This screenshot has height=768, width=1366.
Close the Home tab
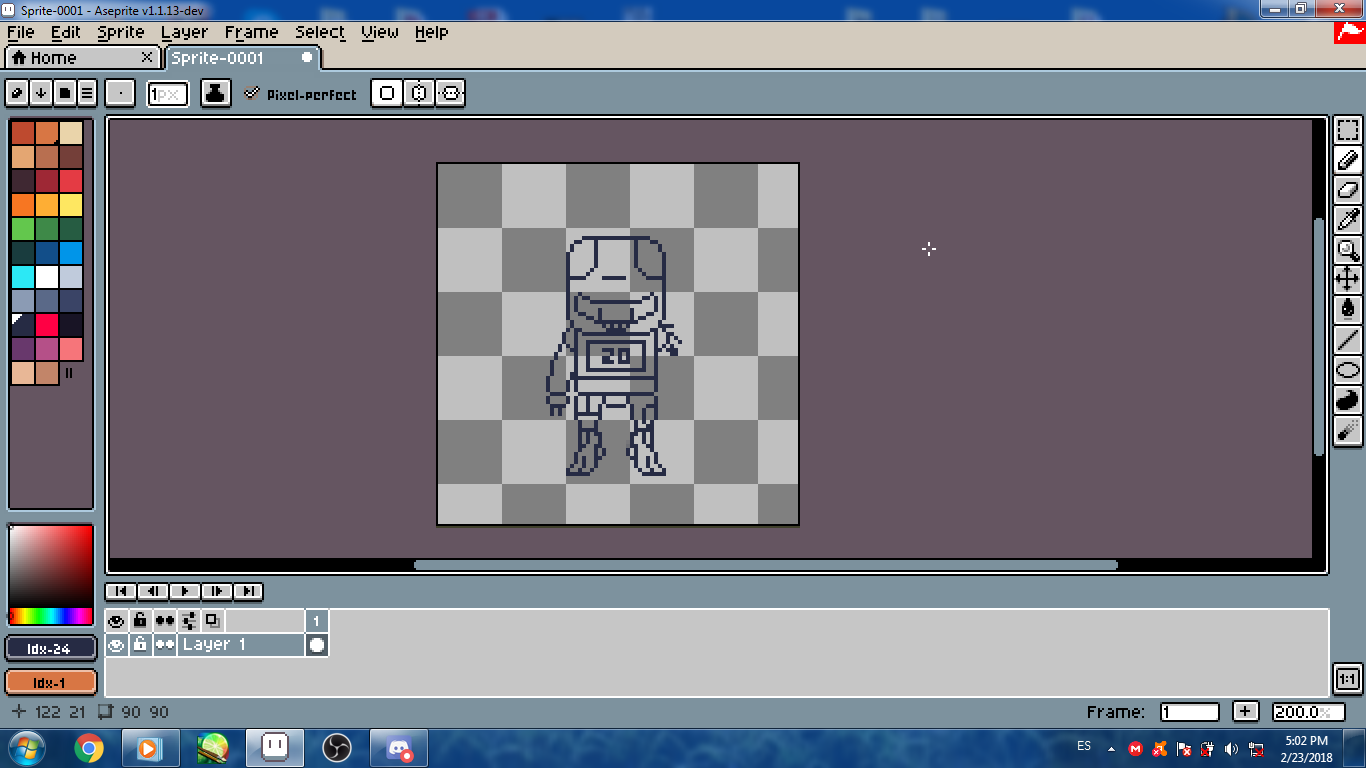click(x=147, y=58)
